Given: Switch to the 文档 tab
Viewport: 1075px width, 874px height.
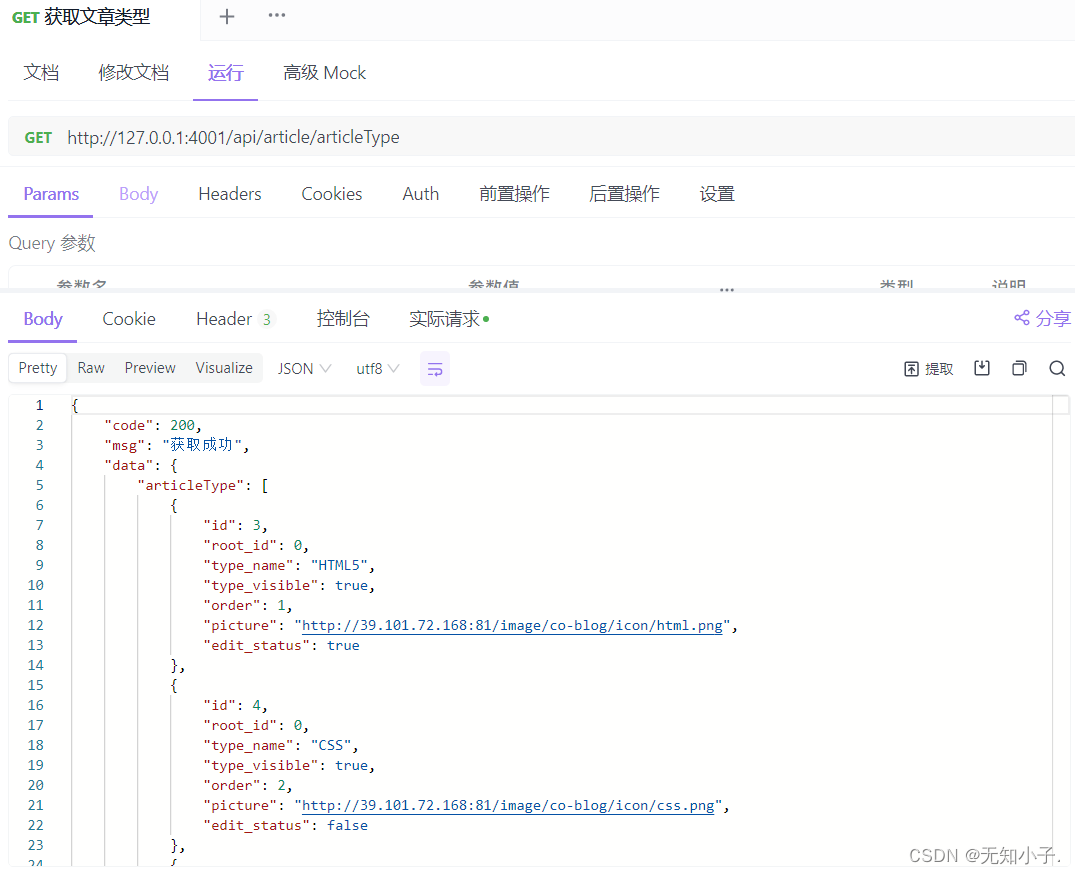Looking at the screenshot, I should (41, 73).
